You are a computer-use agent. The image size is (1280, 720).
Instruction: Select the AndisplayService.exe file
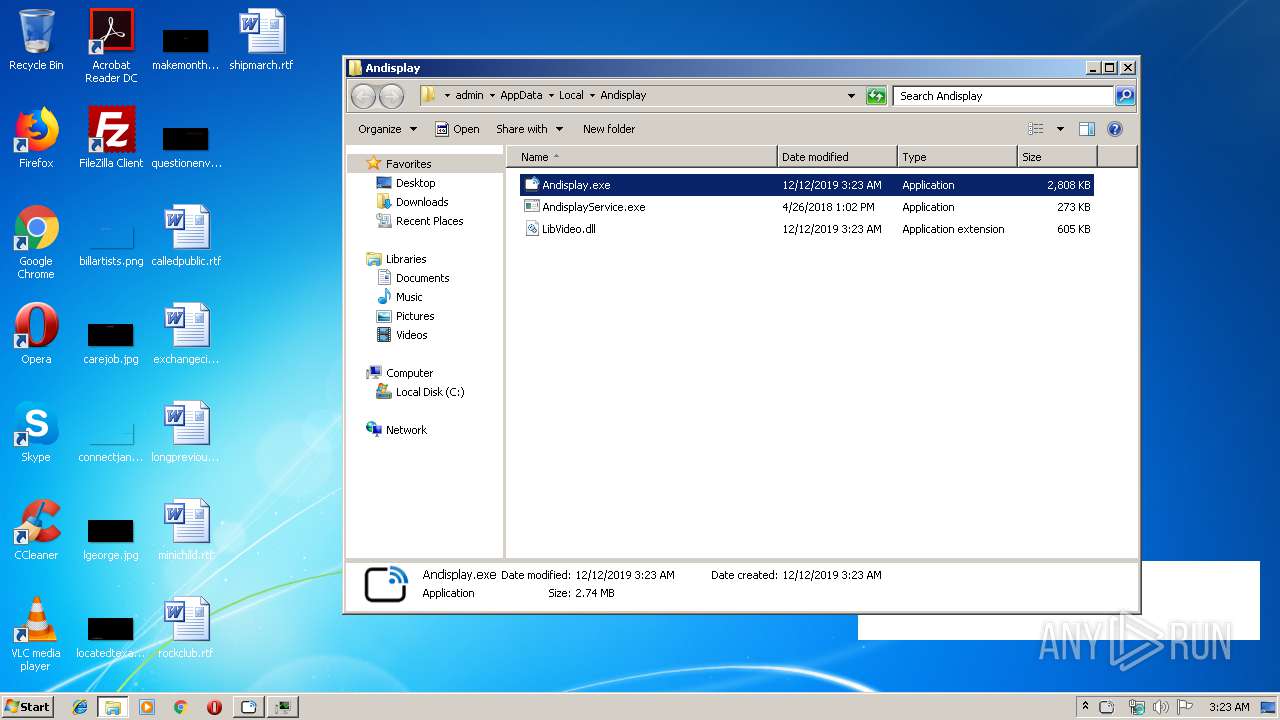[593, 207]
